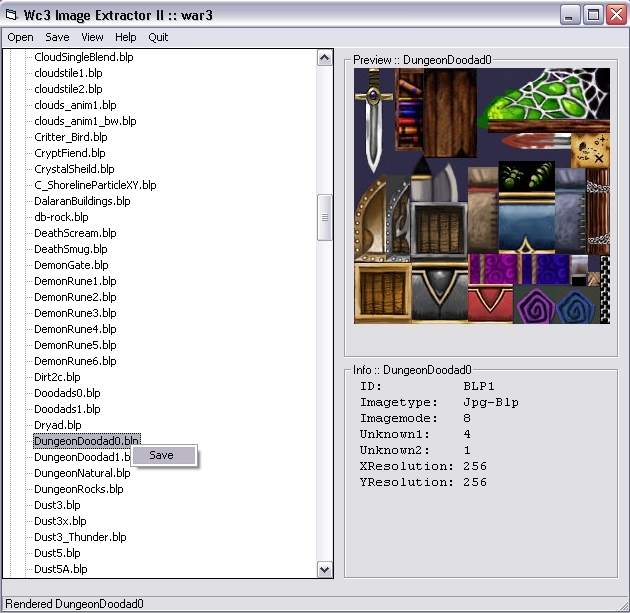Select CrystalSheild.blp
The image size is (630, 613).
coord(74,169)
